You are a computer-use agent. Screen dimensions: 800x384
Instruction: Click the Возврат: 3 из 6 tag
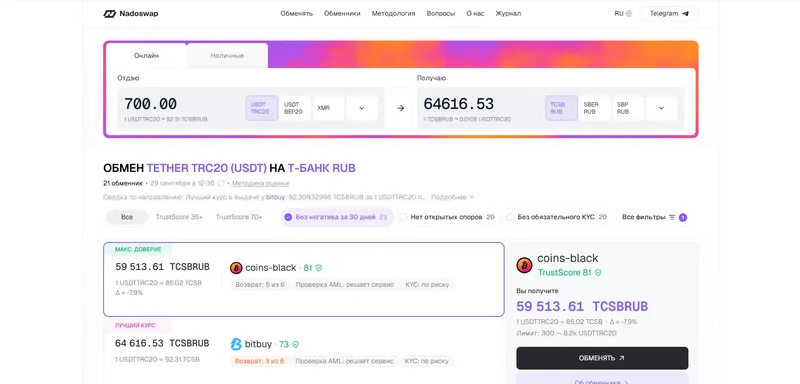point(260,361)
